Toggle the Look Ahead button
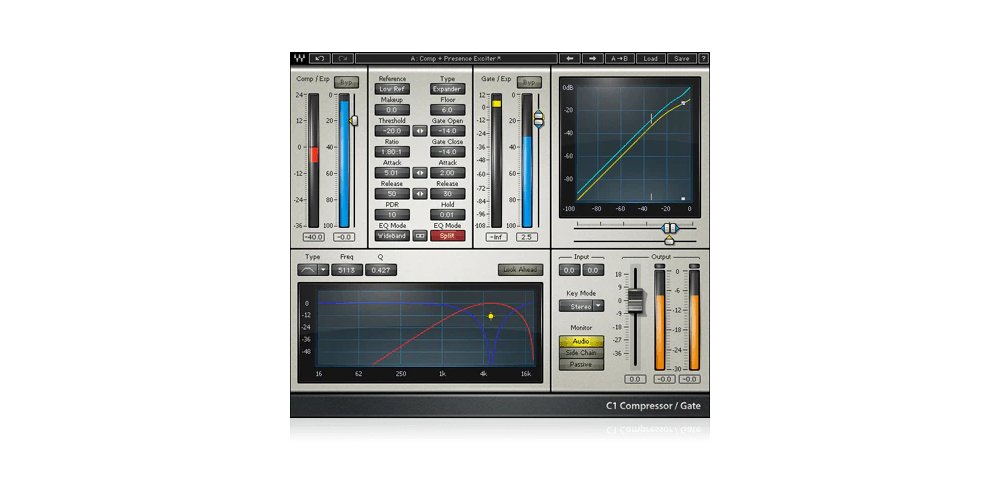The width and height of the screenshot is (1000, 500). point(520,270)
